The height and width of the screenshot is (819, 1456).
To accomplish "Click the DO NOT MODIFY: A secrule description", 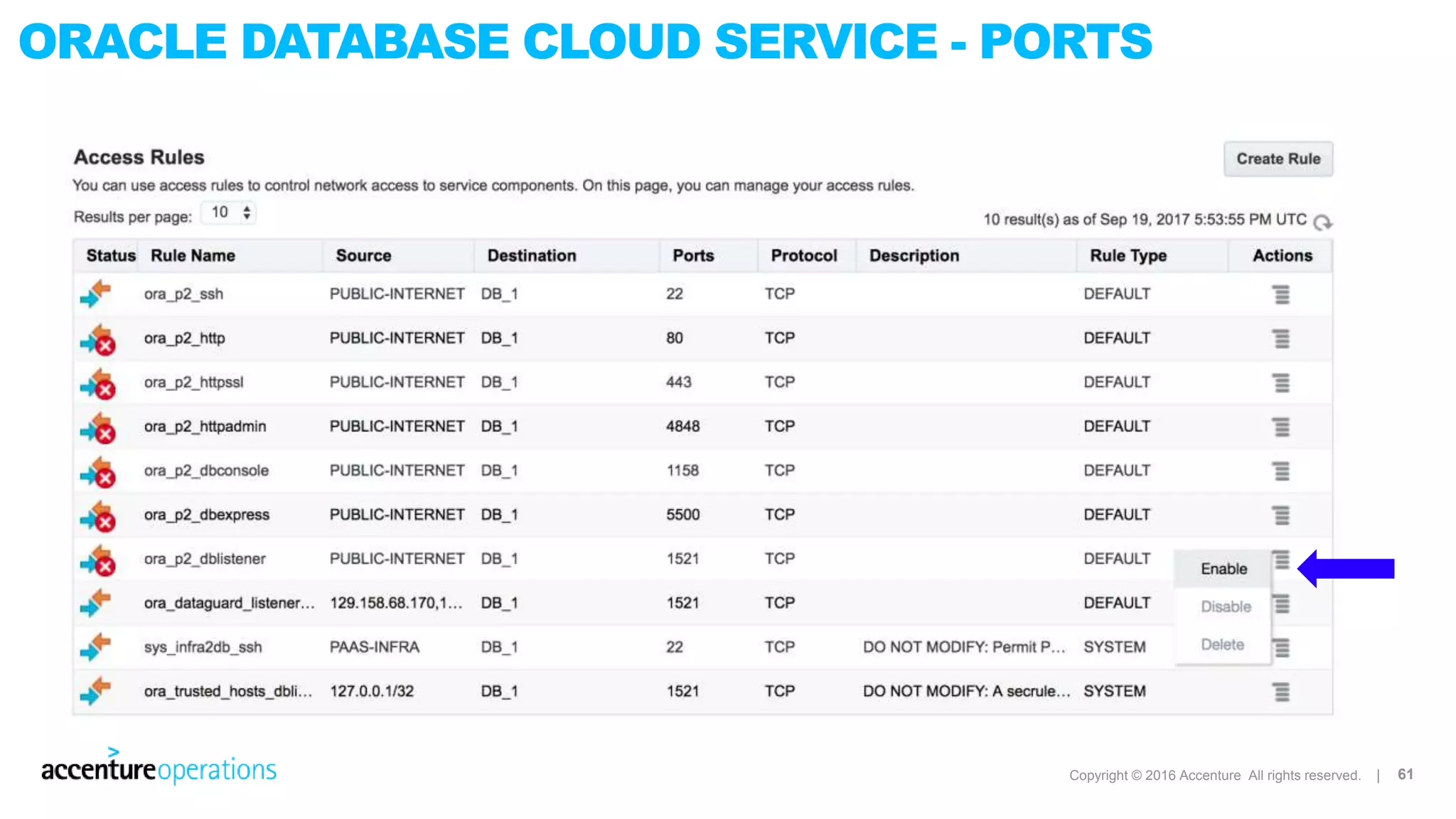I will pyautogui.click(x=966, y=691).
